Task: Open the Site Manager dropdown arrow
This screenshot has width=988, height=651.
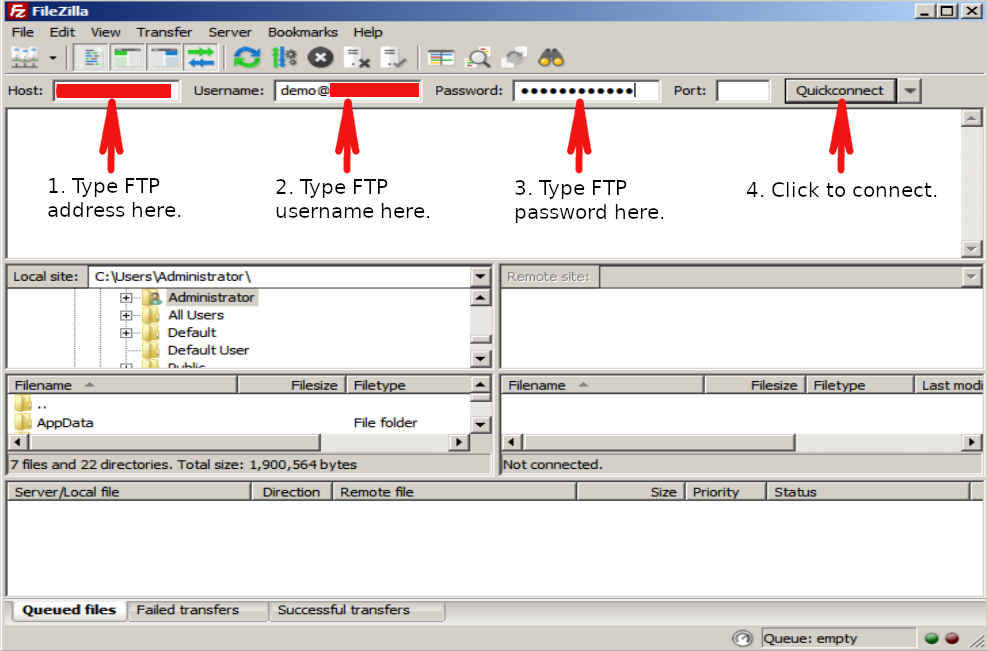Action: point(53,58)
